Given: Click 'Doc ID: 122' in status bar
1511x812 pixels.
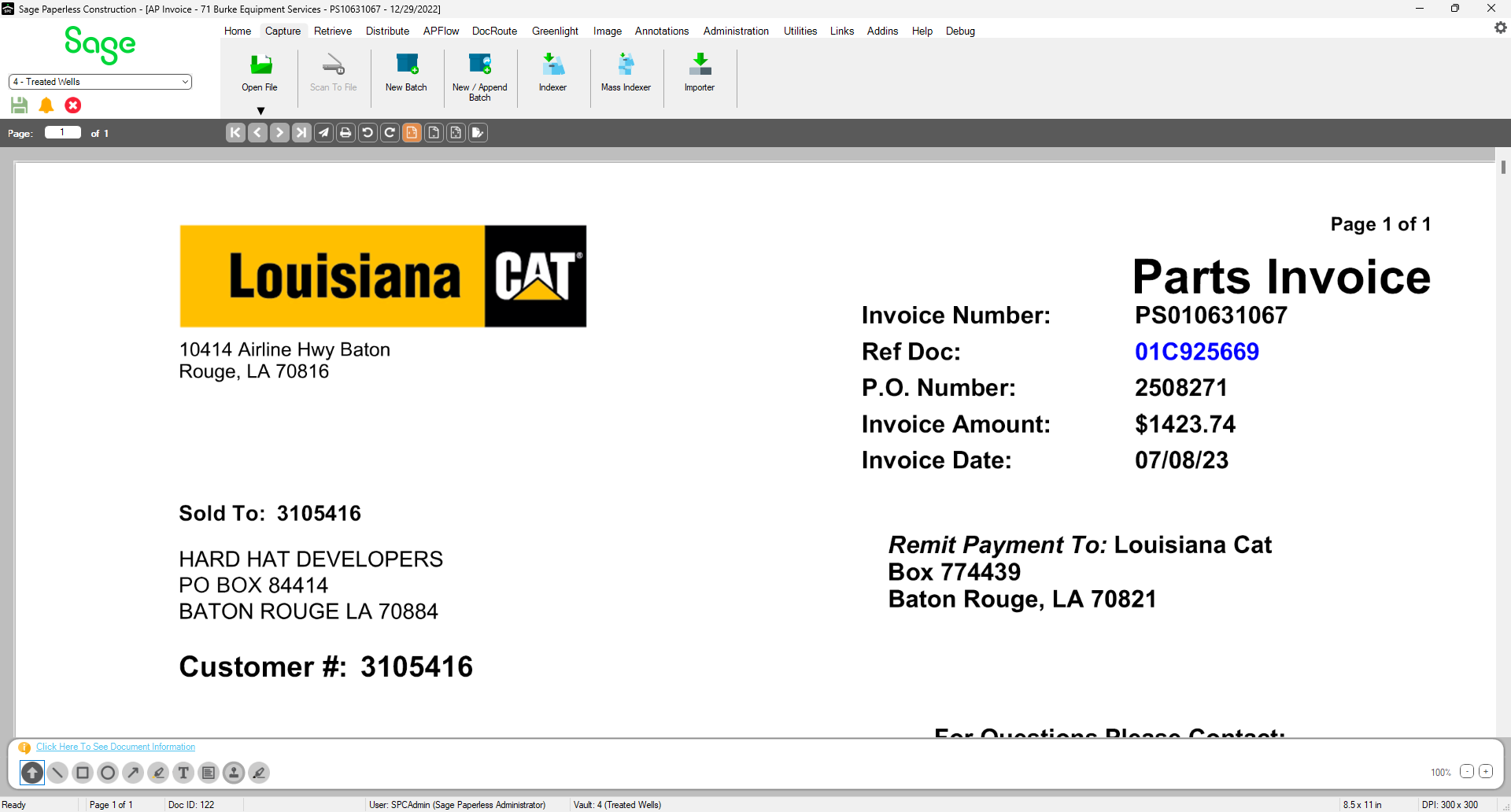Looking at the screenshot, I should [x=191, y=805].
